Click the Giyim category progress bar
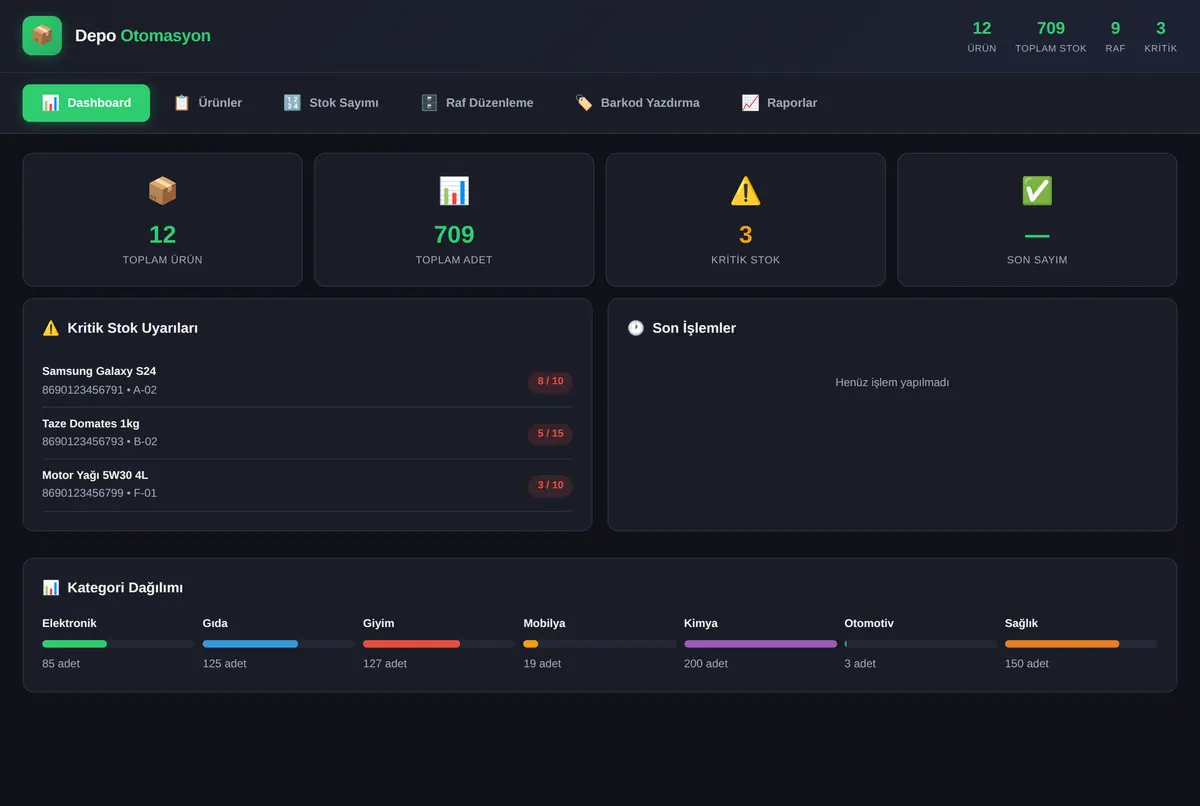 [x=439, y=644]
